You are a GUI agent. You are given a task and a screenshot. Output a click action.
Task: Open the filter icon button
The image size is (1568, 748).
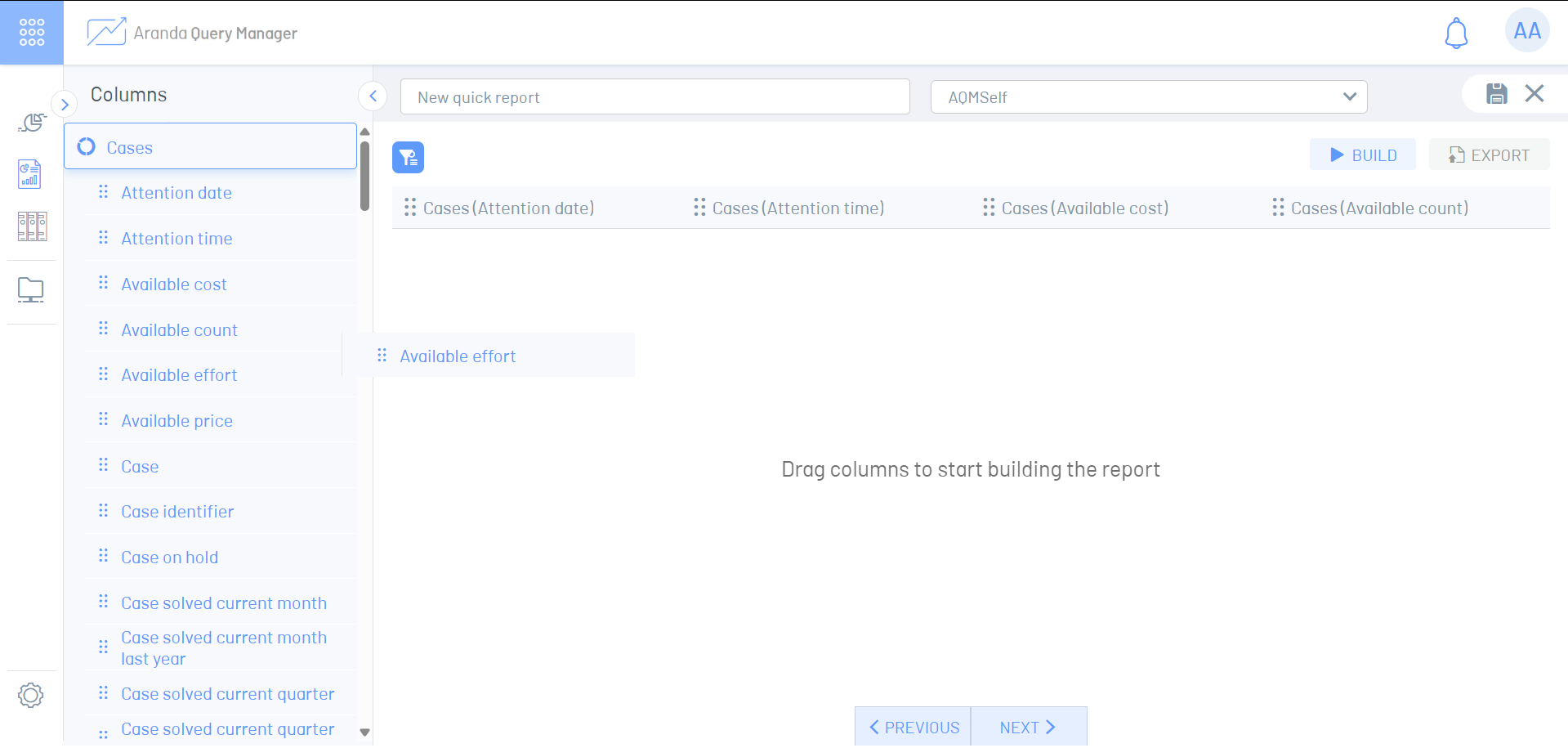coord(408,157)
